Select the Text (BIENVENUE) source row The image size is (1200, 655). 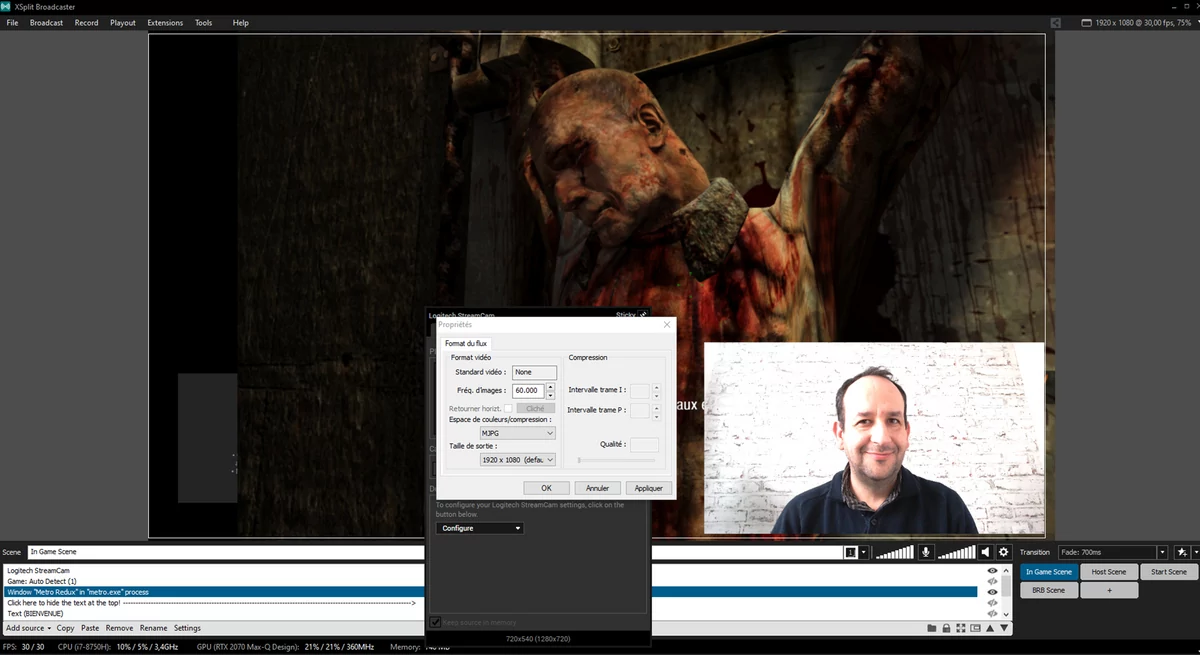490,613
